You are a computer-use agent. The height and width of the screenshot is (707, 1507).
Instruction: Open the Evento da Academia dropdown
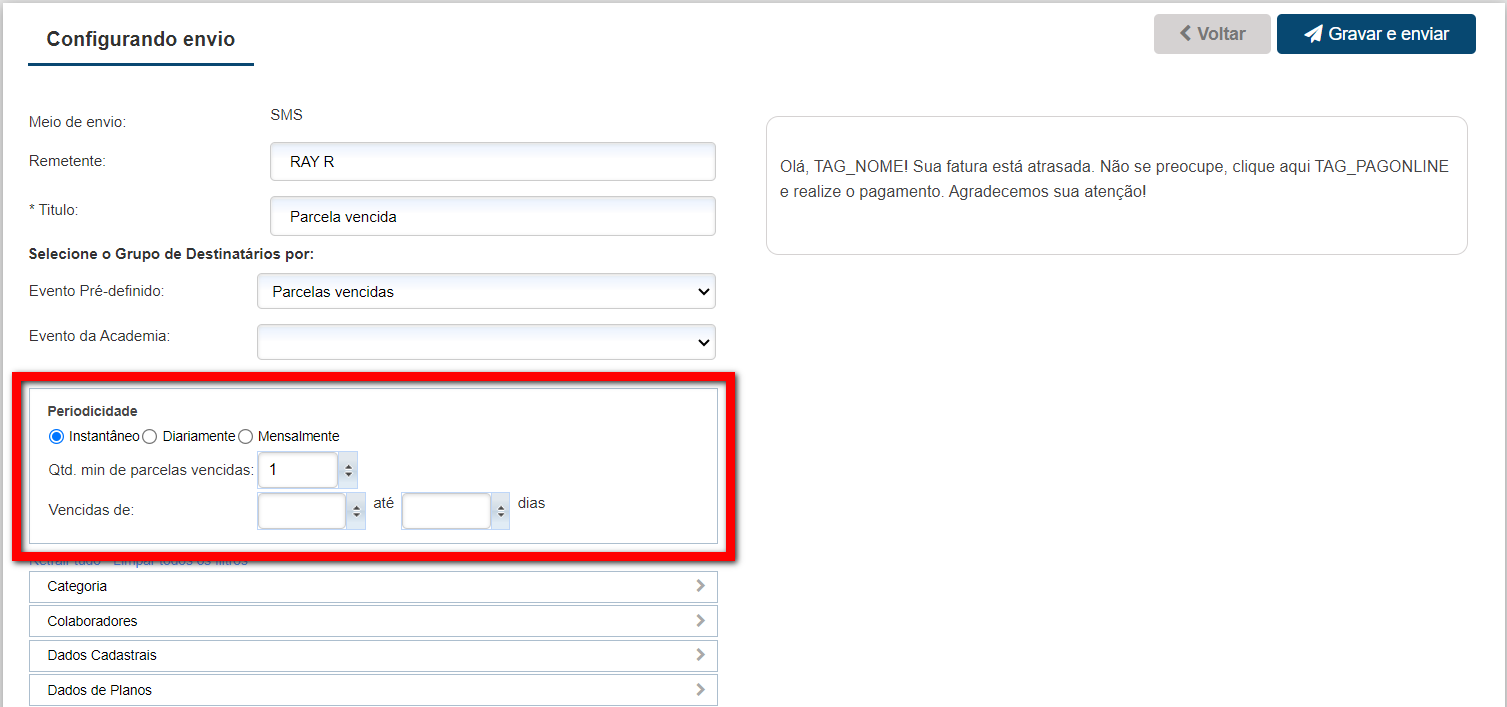[486, 342]
